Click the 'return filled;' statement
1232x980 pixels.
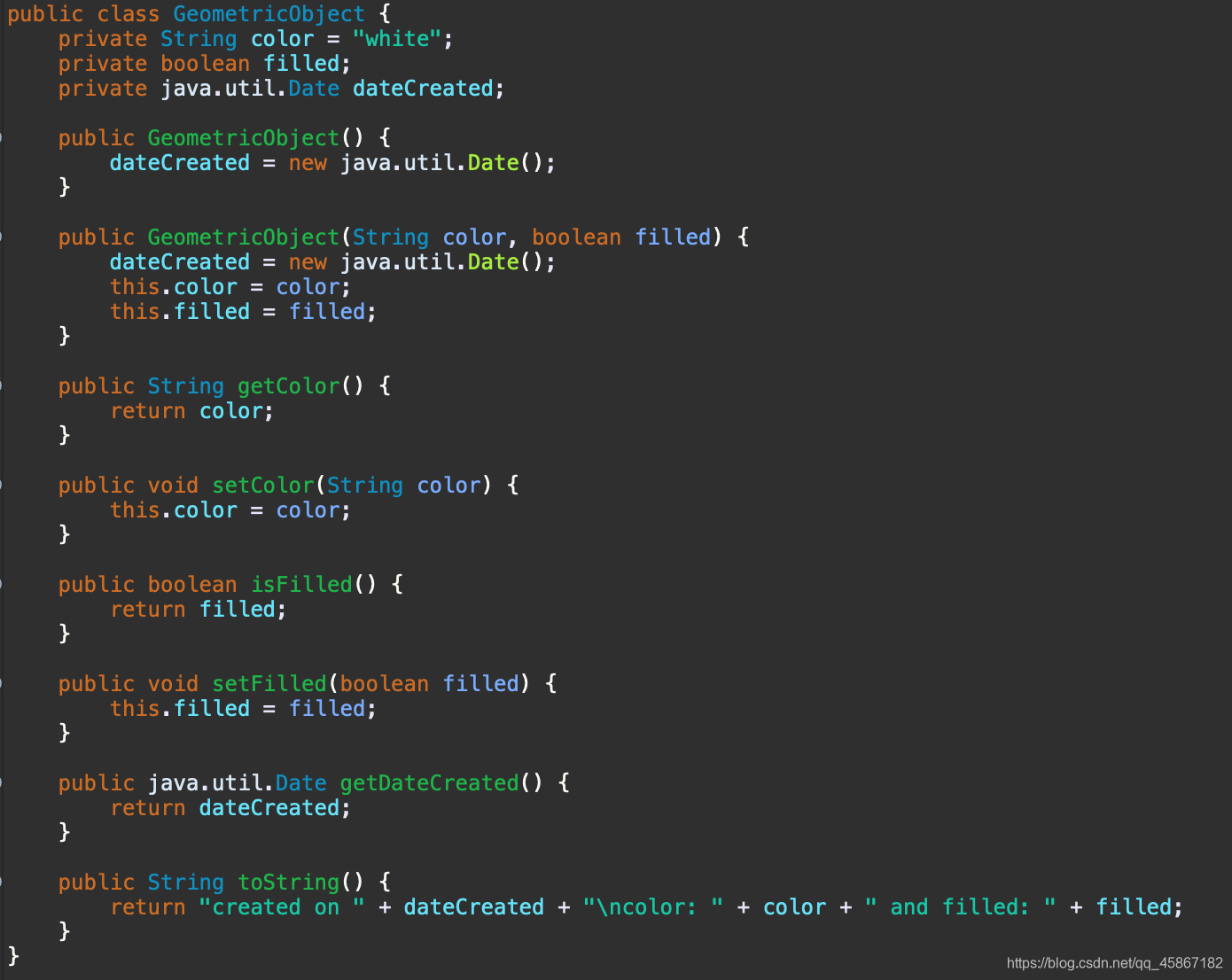[199, 610]
